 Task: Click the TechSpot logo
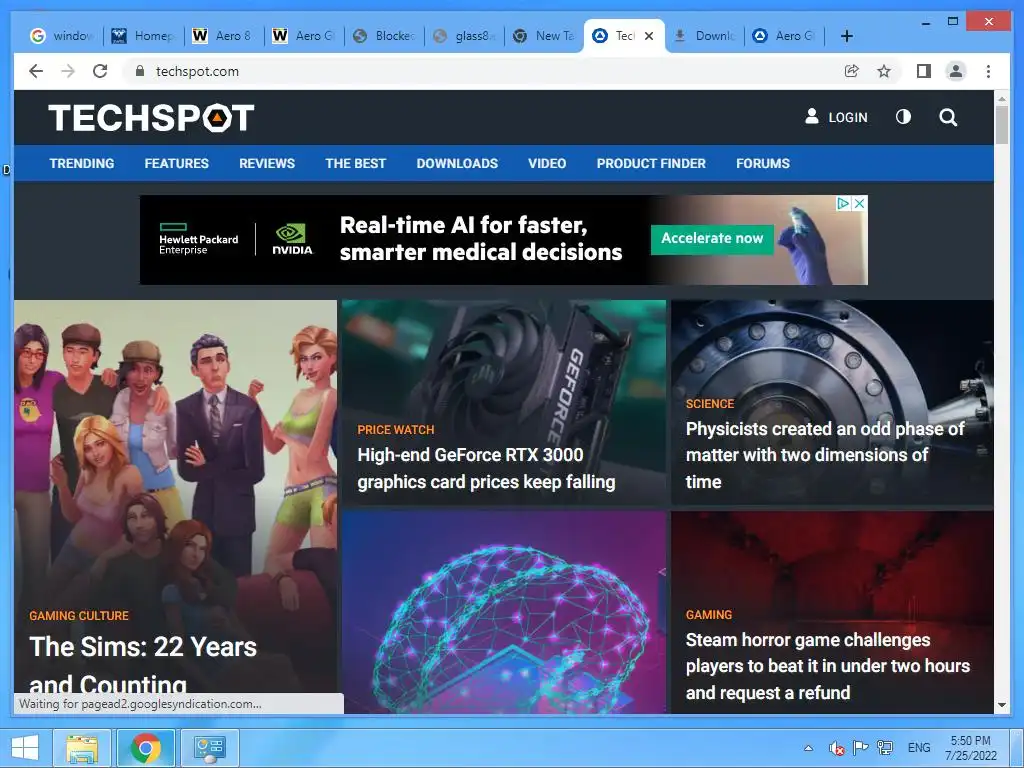coord(151,118)
